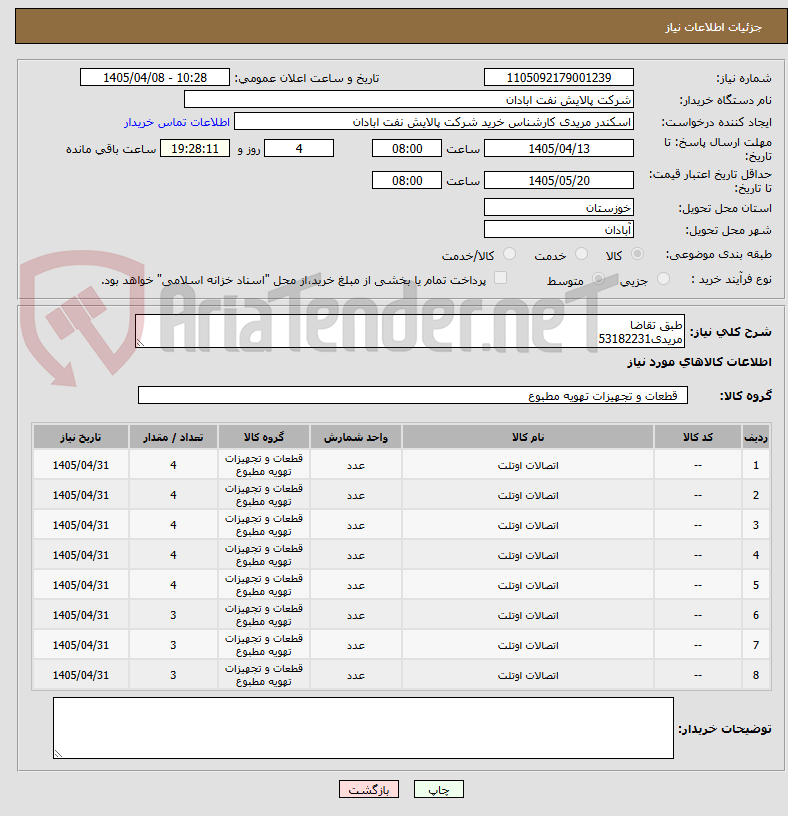788x816 pixels.
Task: Click اتصالات اوتلت in row 5
Action: (528, 585)
